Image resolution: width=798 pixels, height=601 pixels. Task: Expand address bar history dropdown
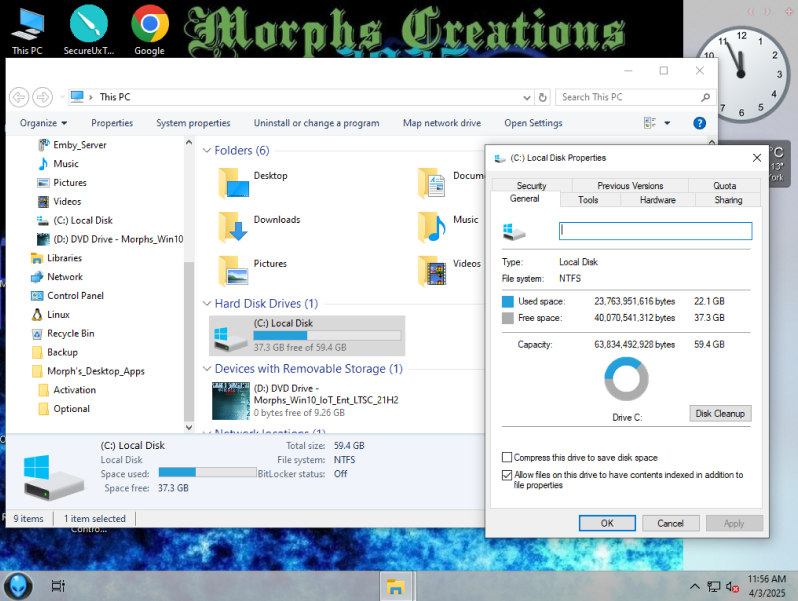527,97
